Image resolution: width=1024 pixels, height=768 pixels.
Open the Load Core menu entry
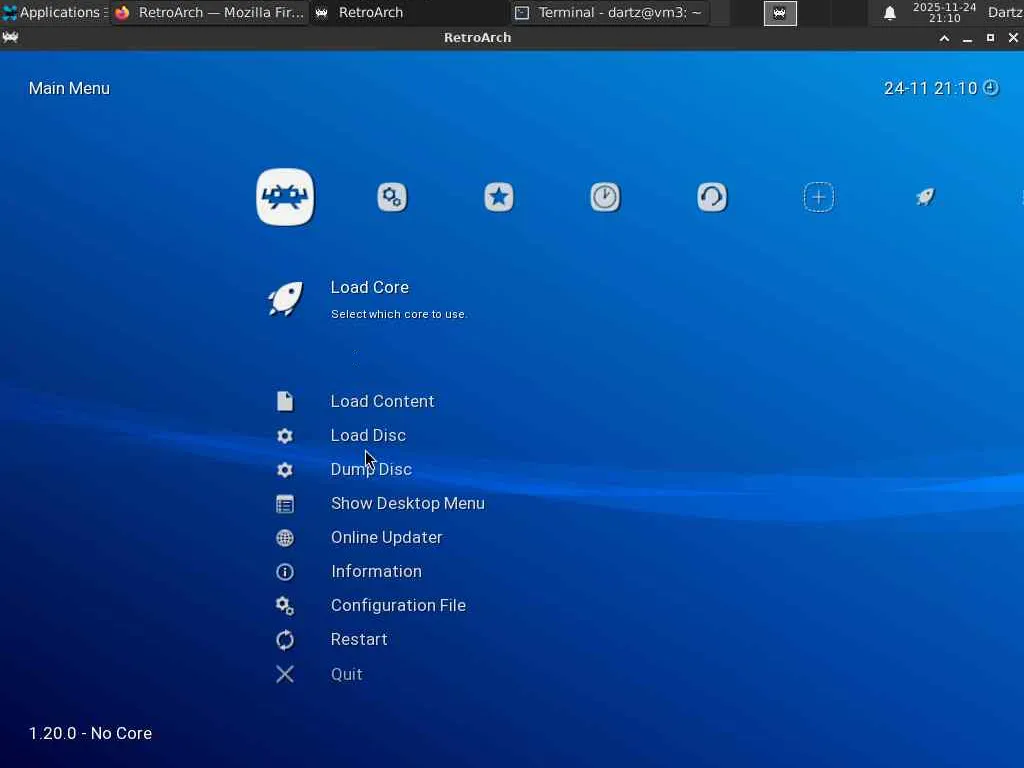pyautogui.click(x=370, y=287)
